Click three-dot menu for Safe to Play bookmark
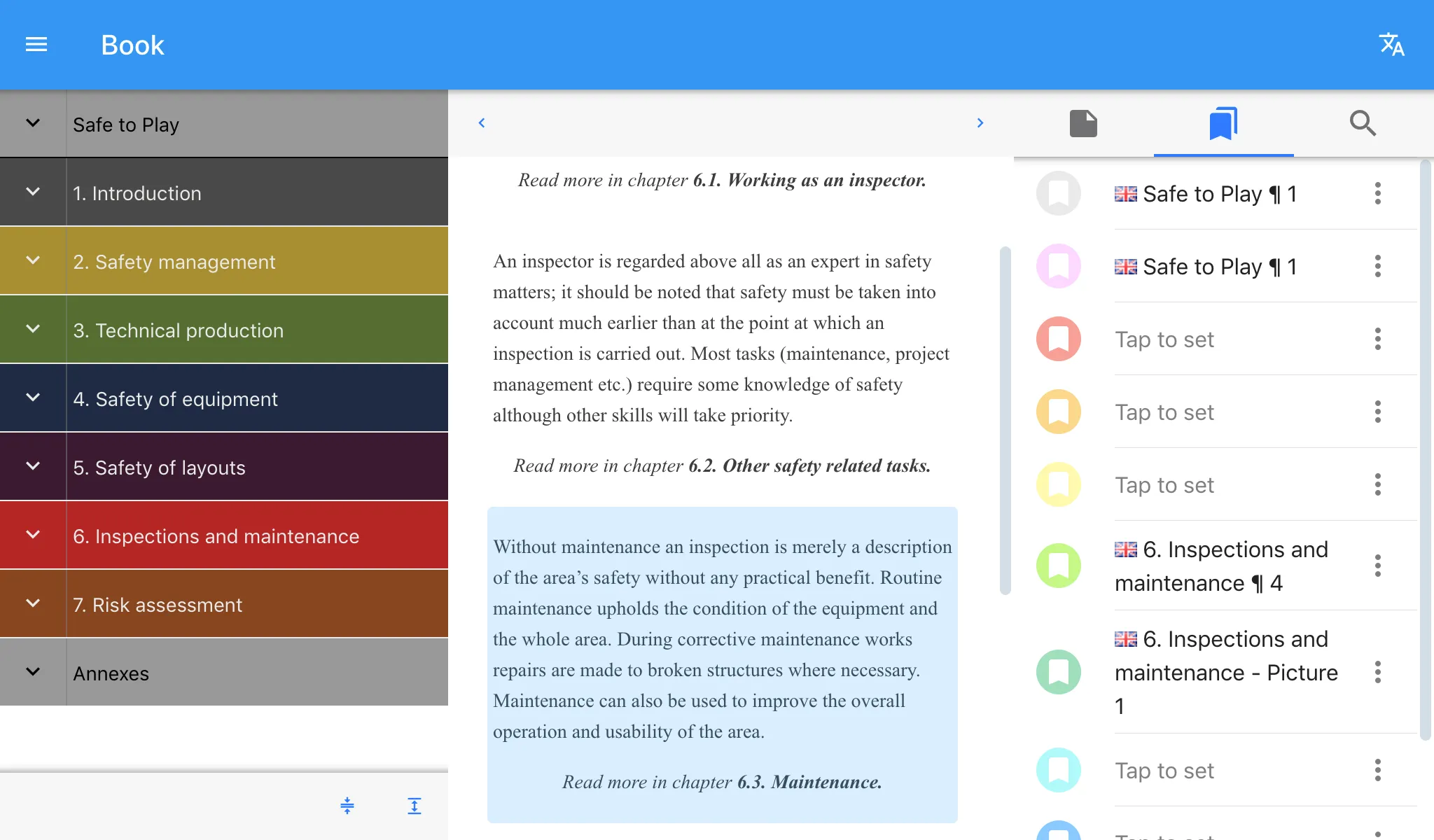 coord(1378,193)
